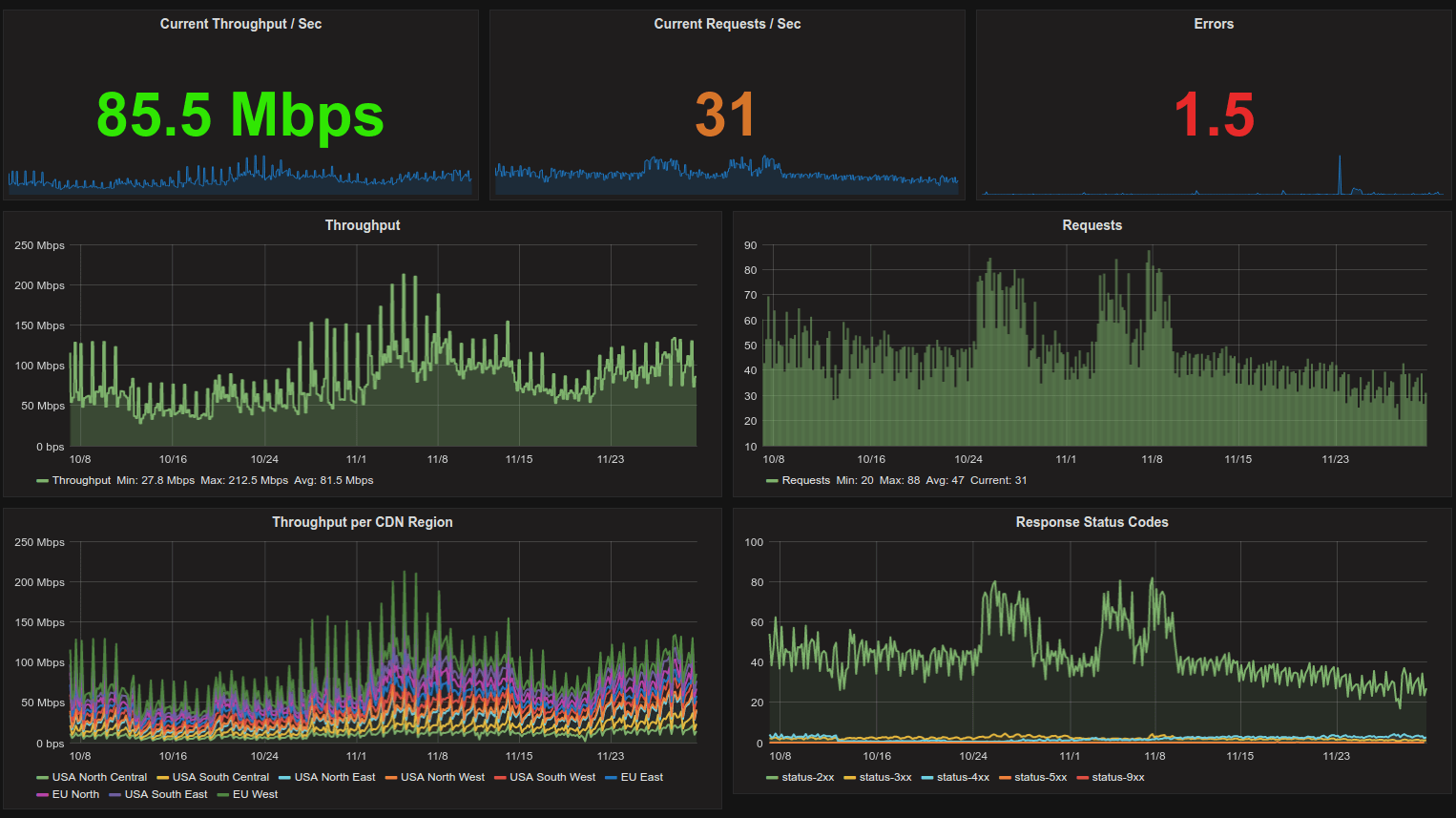This screenshot has height=818, width=1456.
Task: Click the Errors panel title
Action: coord(1213,24)
